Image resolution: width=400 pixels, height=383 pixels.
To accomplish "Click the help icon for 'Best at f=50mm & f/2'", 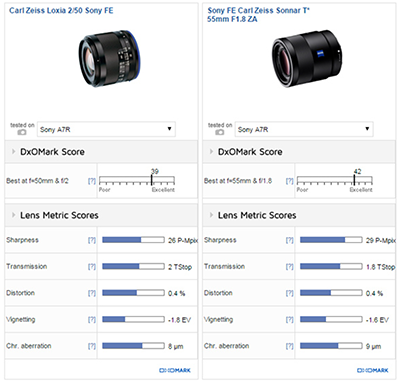I will (x=92, y=181).
